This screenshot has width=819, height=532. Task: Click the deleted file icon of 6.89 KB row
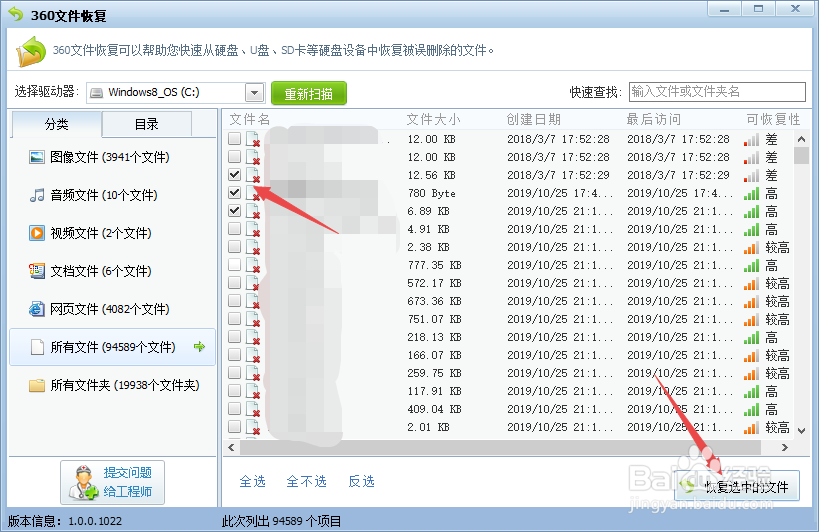click(x=253, y=211)
